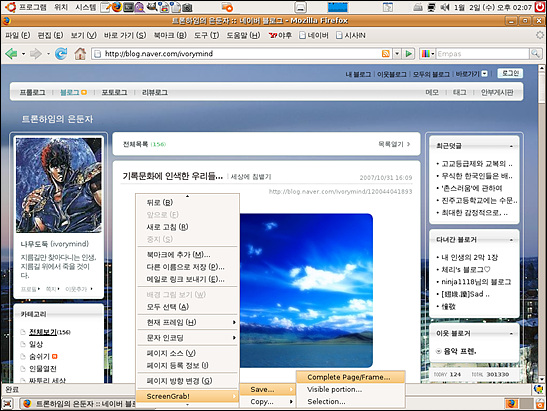Click the terminal monitor icon in top panel
This screenshot has height=411, width=547.
pyautogui.click(x=129, y=7)
